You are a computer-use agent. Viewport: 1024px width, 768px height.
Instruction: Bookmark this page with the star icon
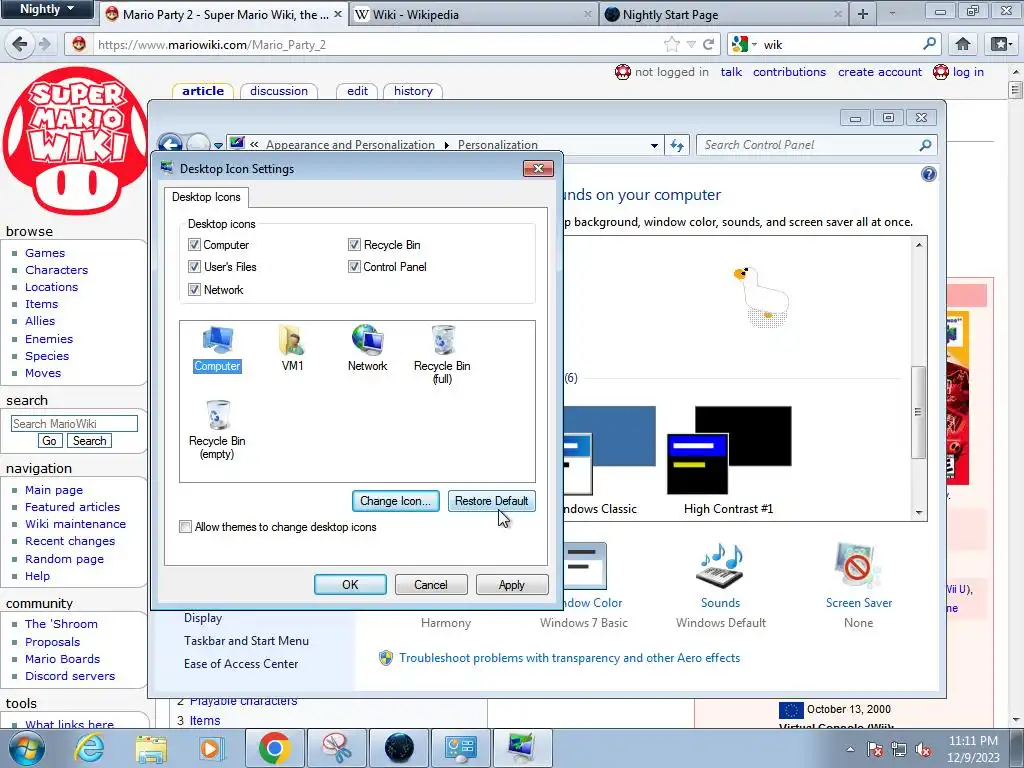tap(671, 44)
